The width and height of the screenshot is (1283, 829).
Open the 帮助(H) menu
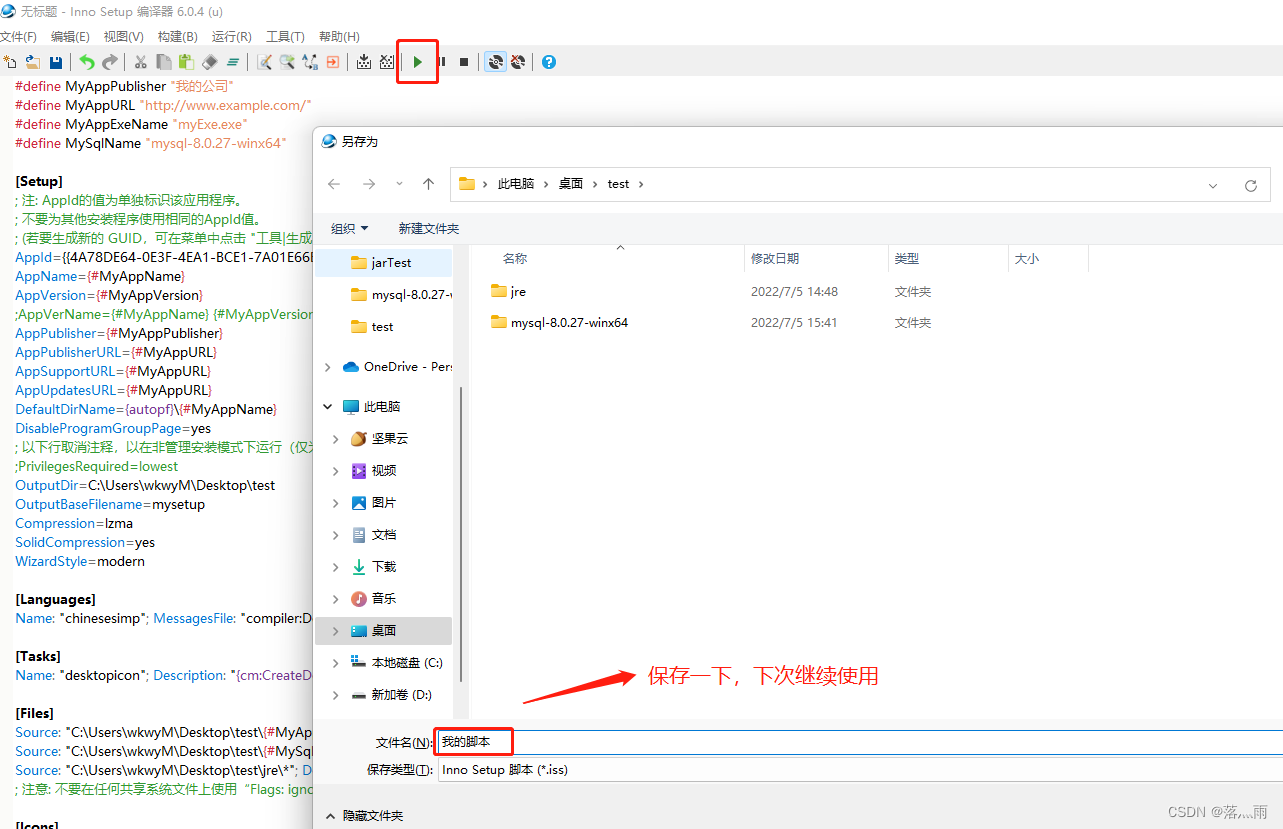(339, 37)
